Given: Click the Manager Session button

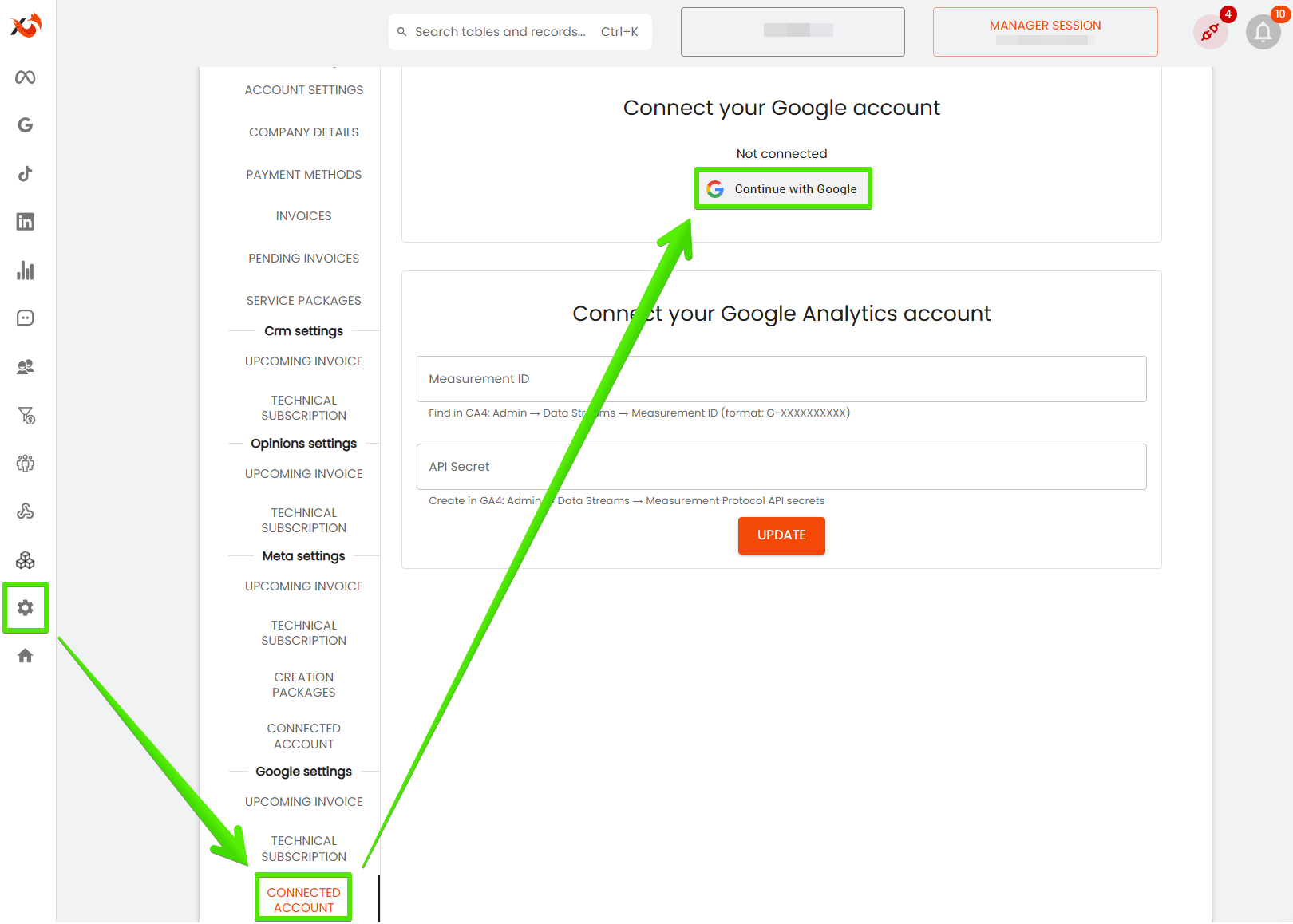Looking at the screenshot, I should pyautogui.click(x=1045, y=32).
